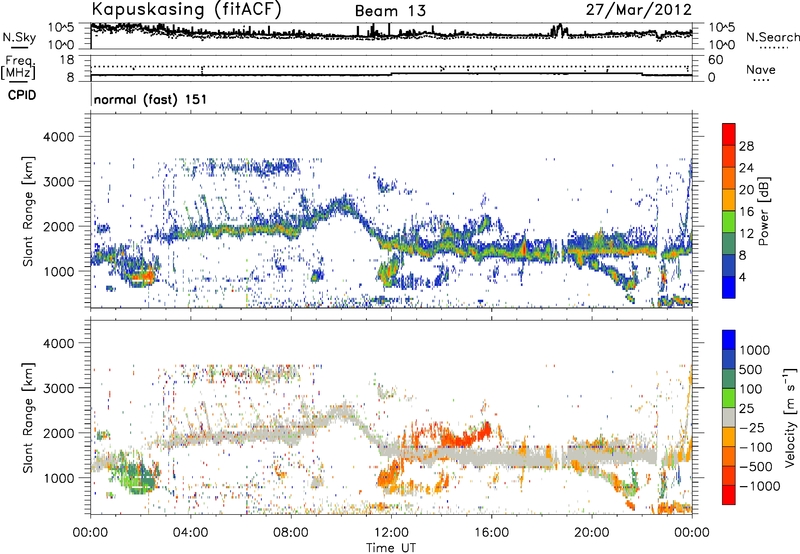Click the "20:00" time tick label

click(x=591, y=533)
